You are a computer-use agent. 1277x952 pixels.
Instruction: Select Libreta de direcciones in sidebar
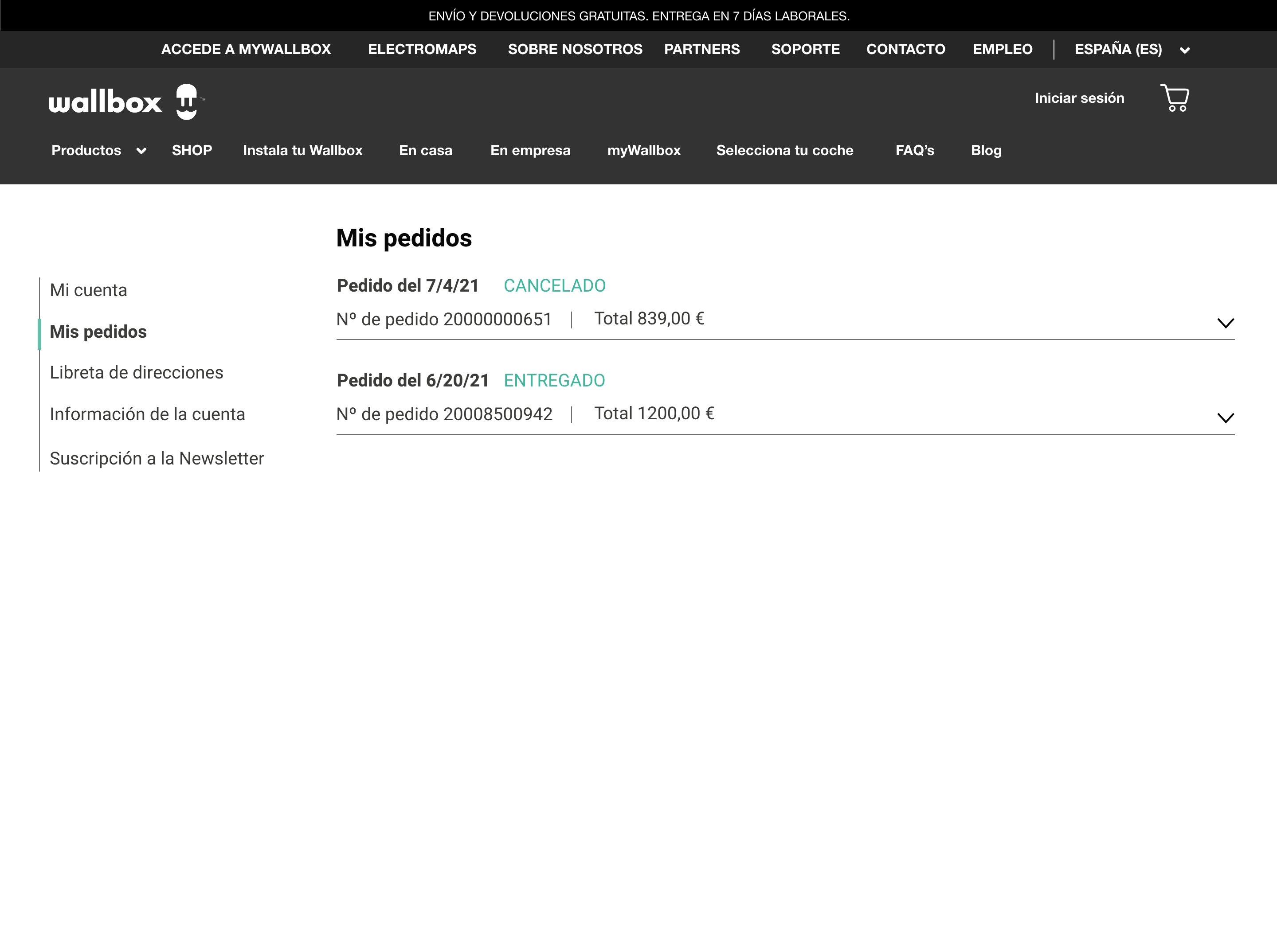(x=136, y=372)
